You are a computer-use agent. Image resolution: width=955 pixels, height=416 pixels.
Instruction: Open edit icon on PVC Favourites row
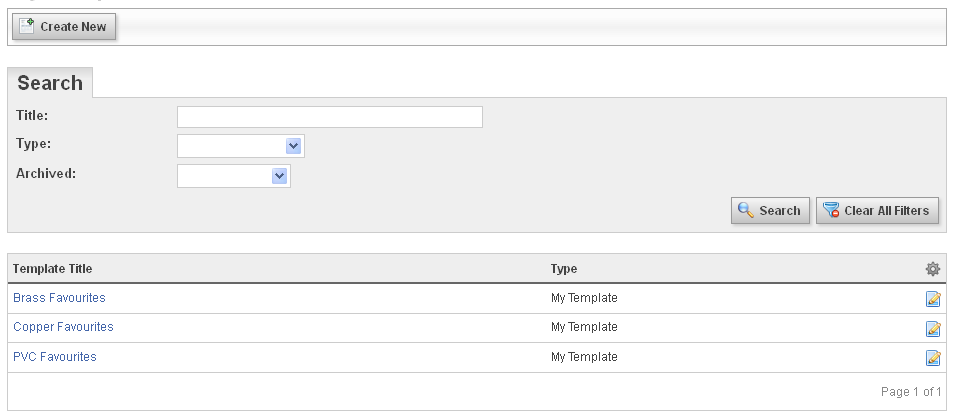pos(932,358)
